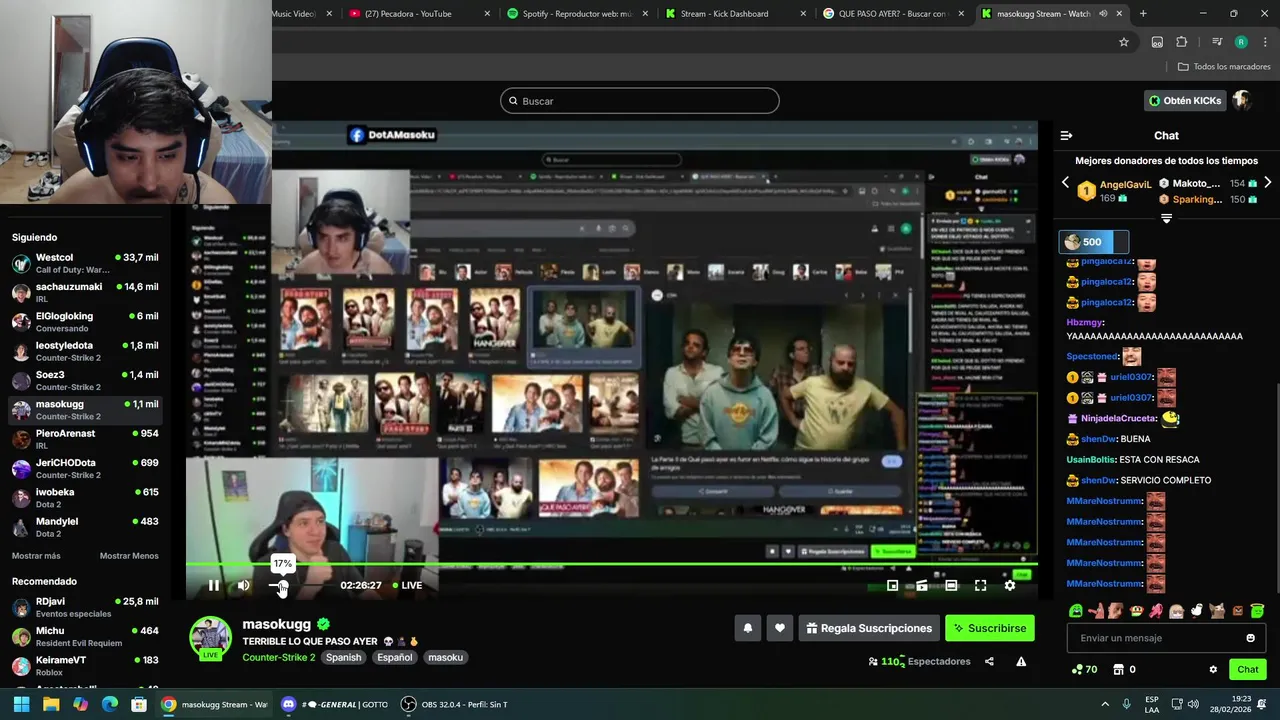
Task: Open ElGlogloking channel in sidebar
Action: coord(85,322)
